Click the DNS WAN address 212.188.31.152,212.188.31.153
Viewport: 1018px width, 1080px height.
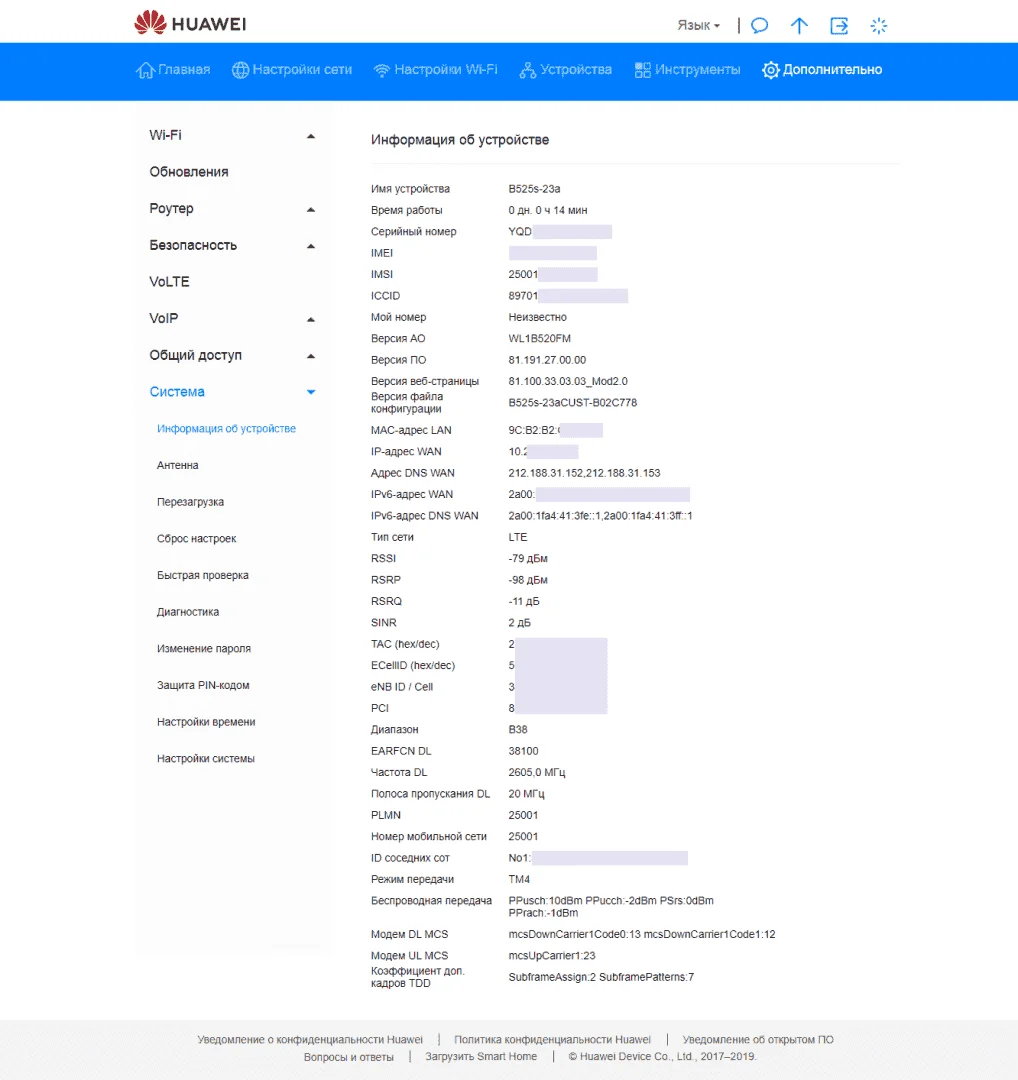[x=584, y=473]
